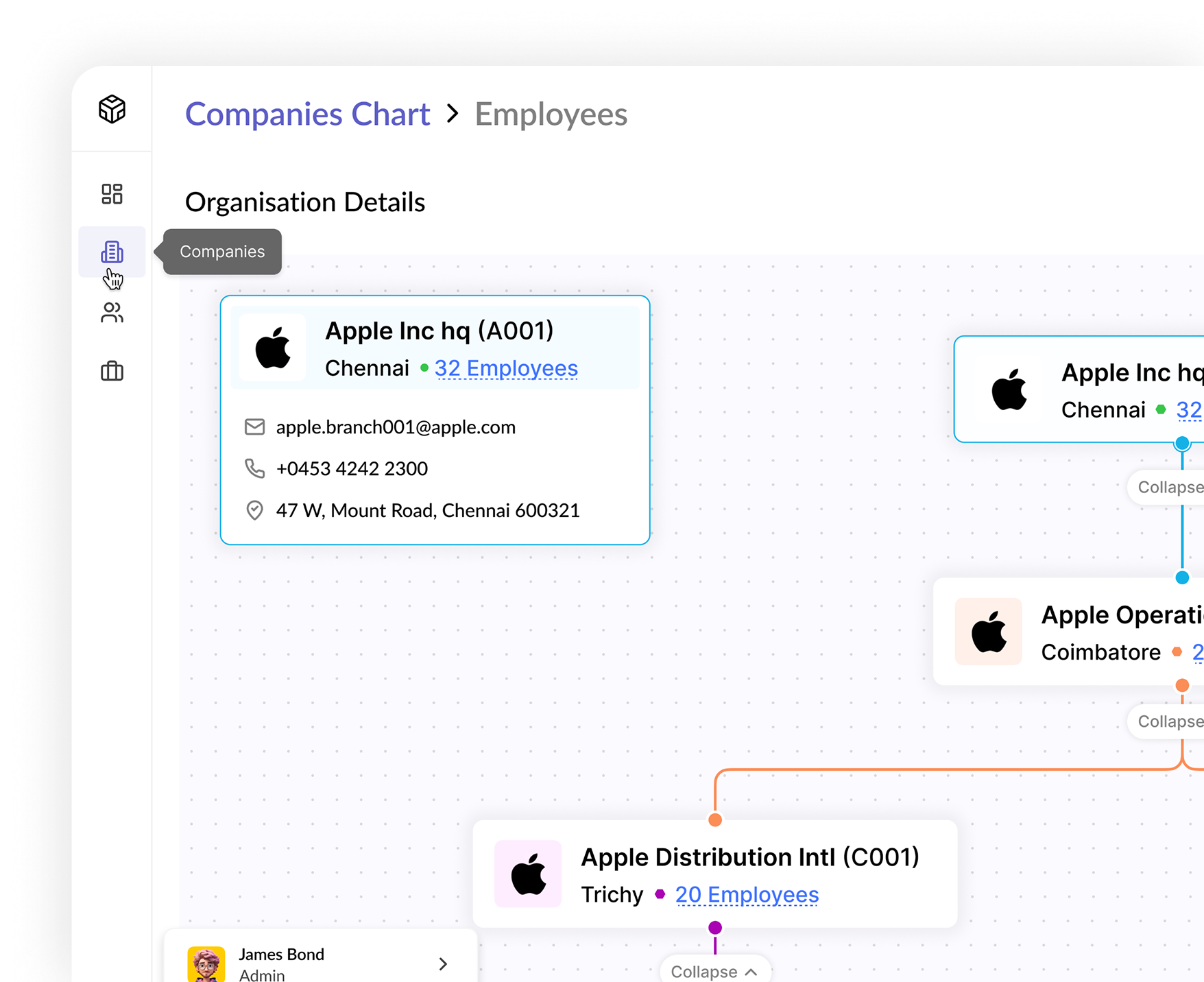
Task: Click Apple logo in Apple Distribution Intl card
Action: pyautogui.click(x=528, y=874)
